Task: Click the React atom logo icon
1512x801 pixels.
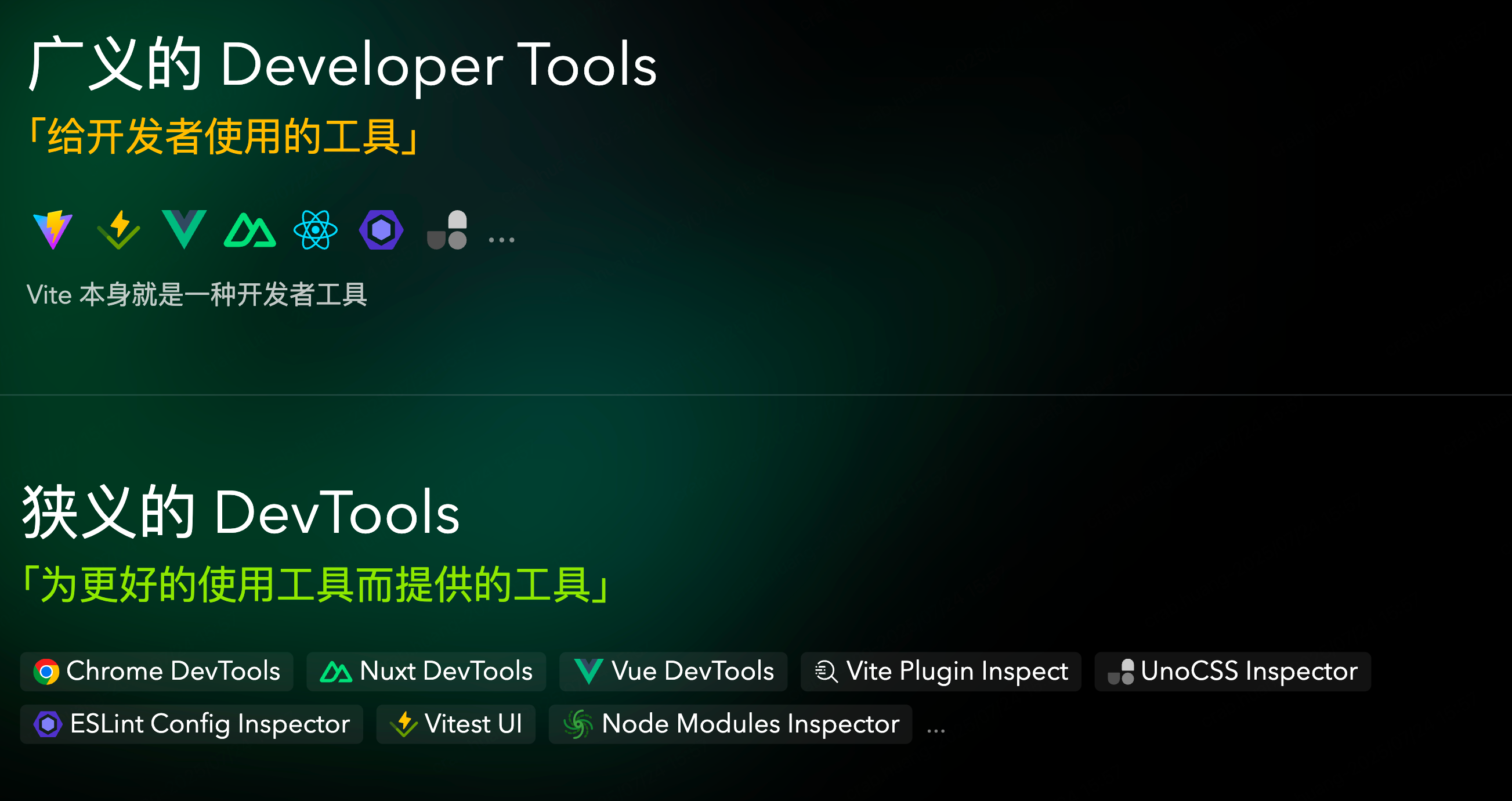Action: [x=316, y=230]
